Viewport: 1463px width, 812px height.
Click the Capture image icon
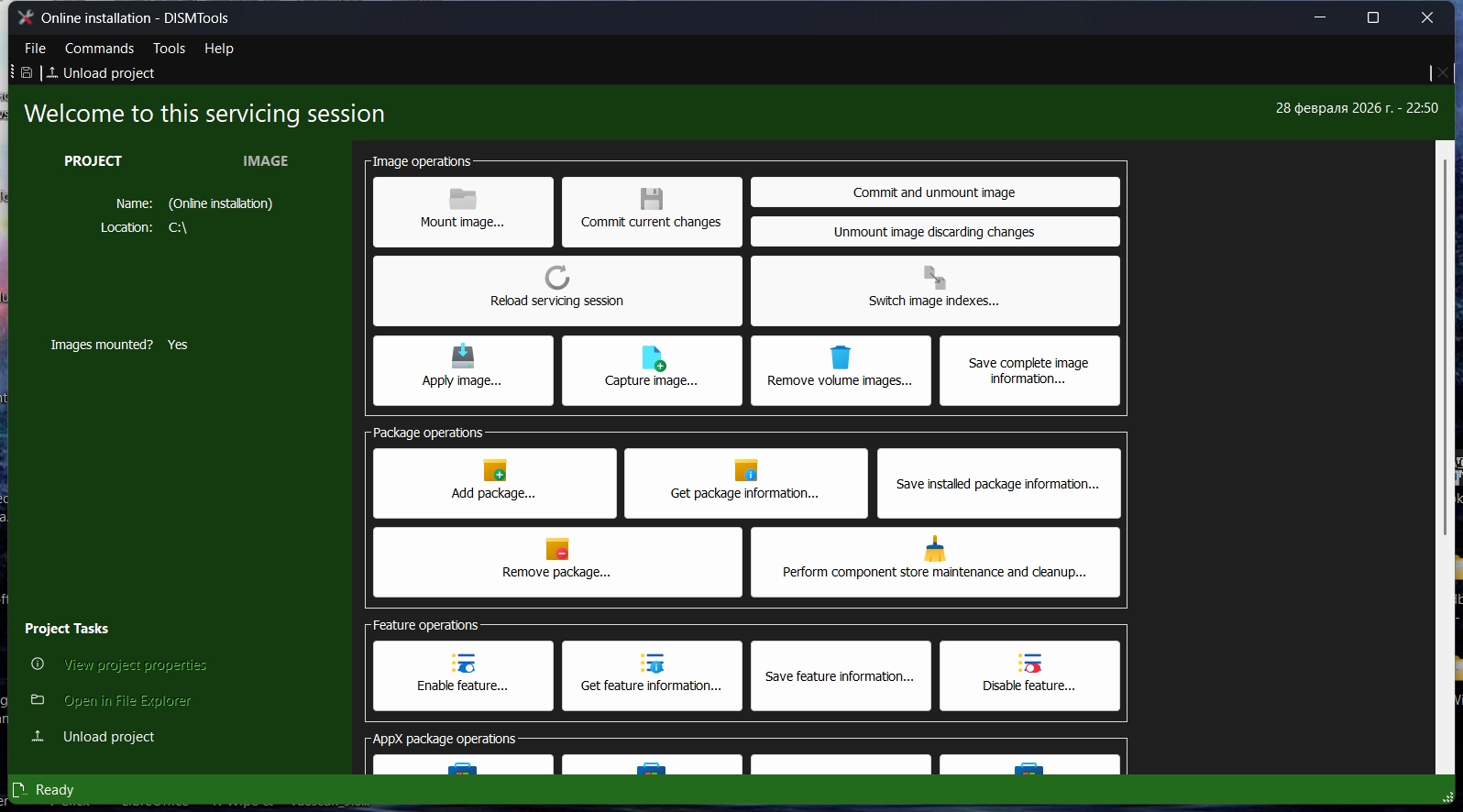[653, 357]
